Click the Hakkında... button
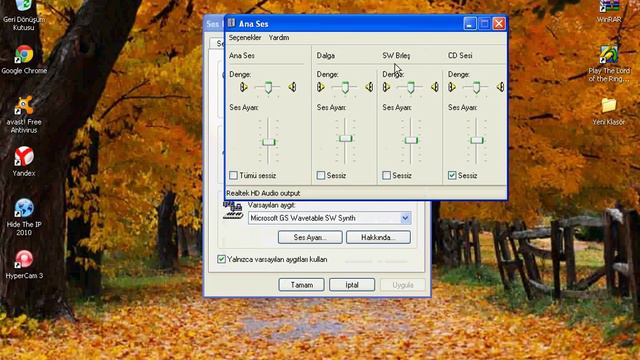Screen dimensions: 640x360 (x=378, y=237)
